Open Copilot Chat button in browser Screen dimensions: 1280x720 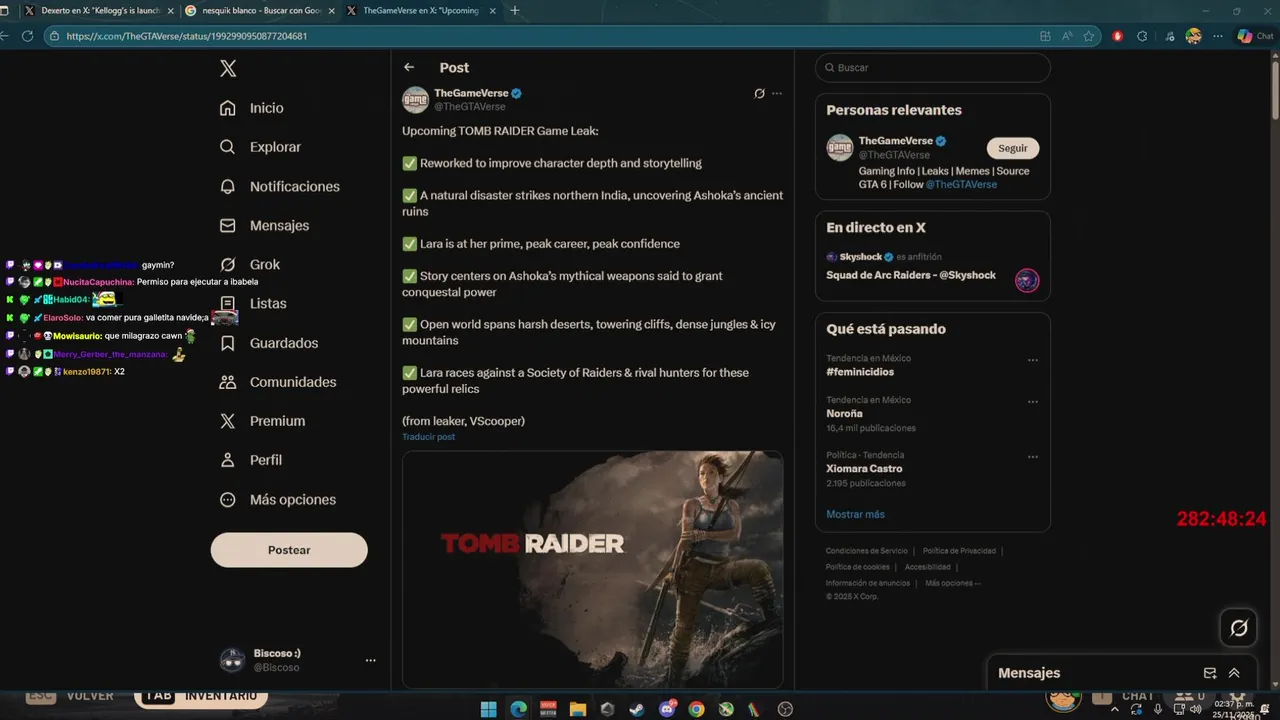tap(1255, 36)
